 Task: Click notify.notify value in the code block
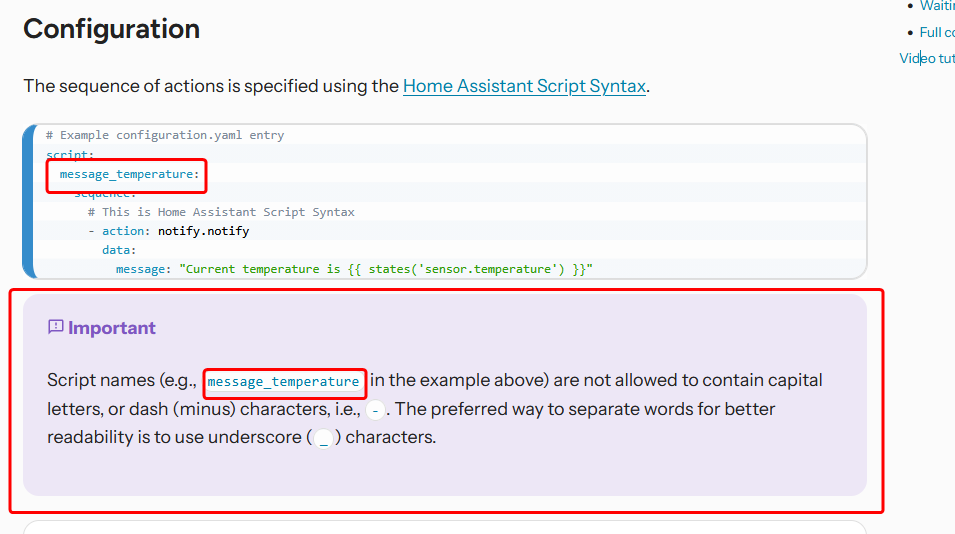[203, 231]
